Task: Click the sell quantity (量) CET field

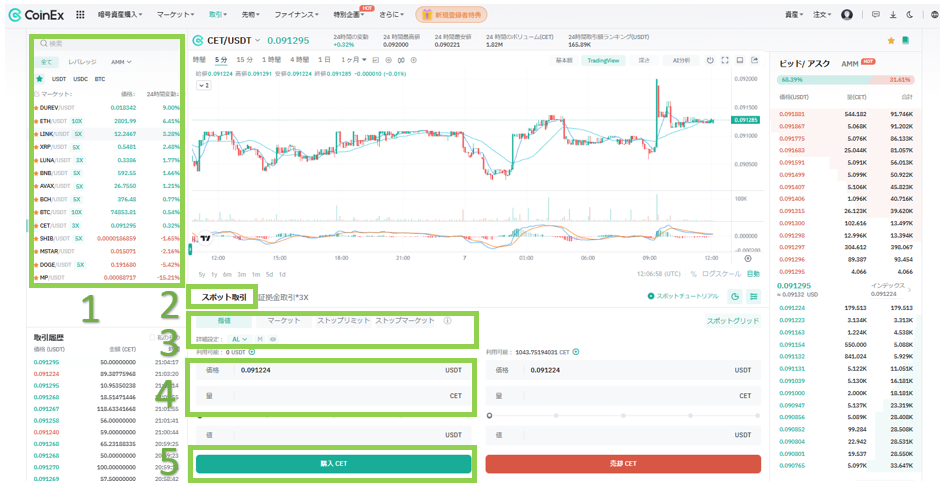Action: (623, 396)
